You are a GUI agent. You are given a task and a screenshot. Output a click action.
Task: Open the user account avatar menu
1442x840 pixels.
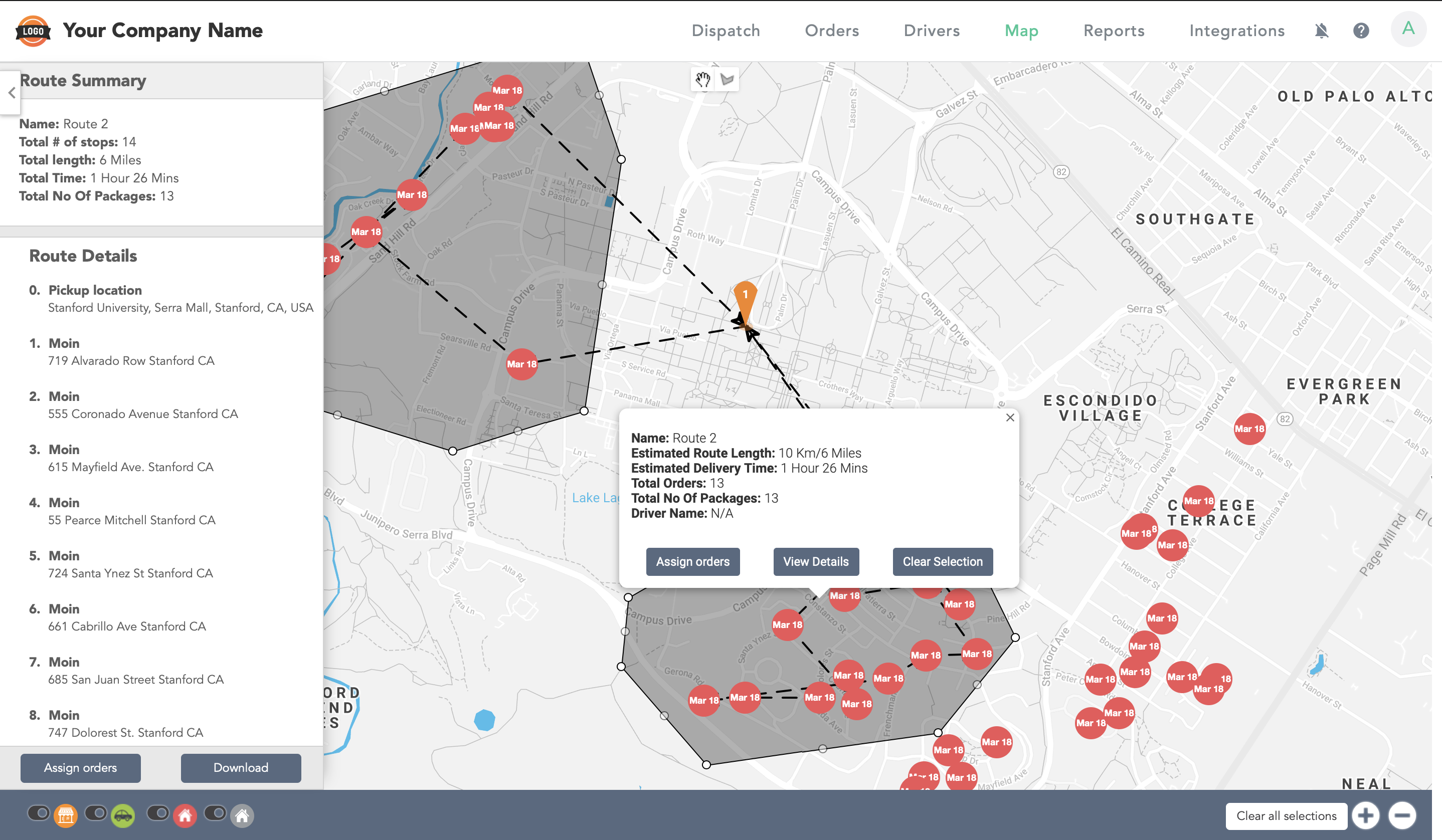(1408, 29)
